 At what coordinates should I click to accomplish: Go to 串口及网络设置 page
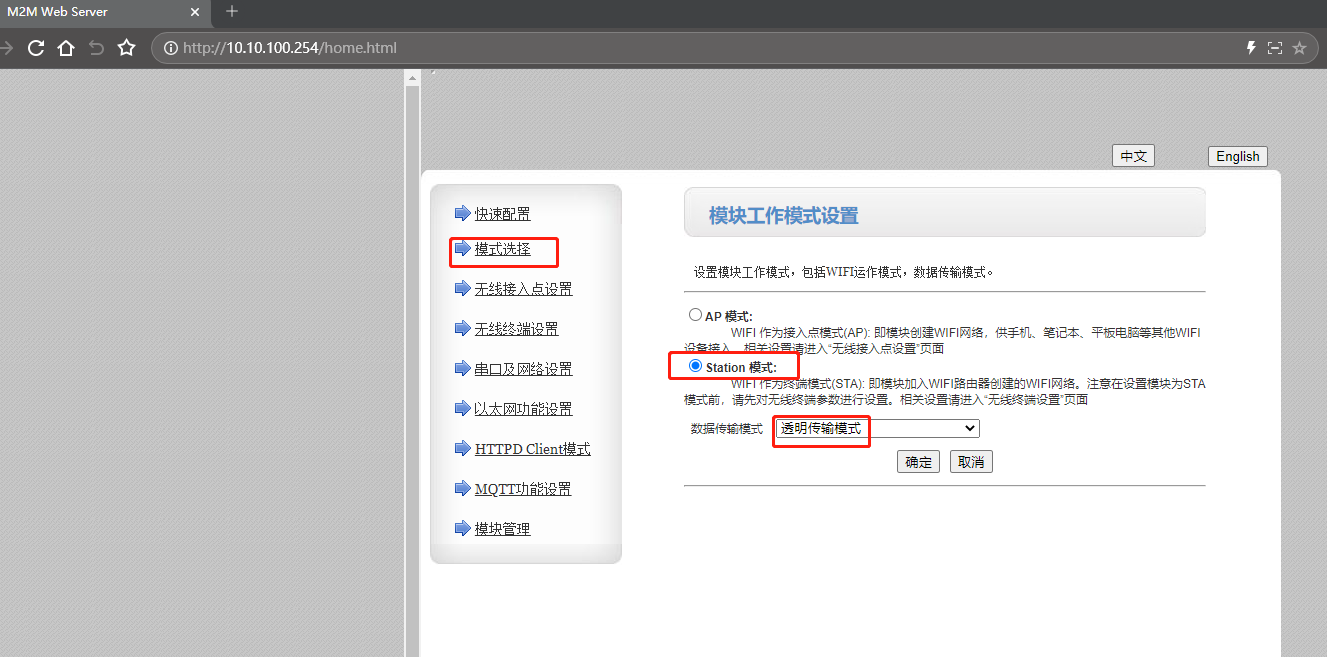tap(523, 369)
